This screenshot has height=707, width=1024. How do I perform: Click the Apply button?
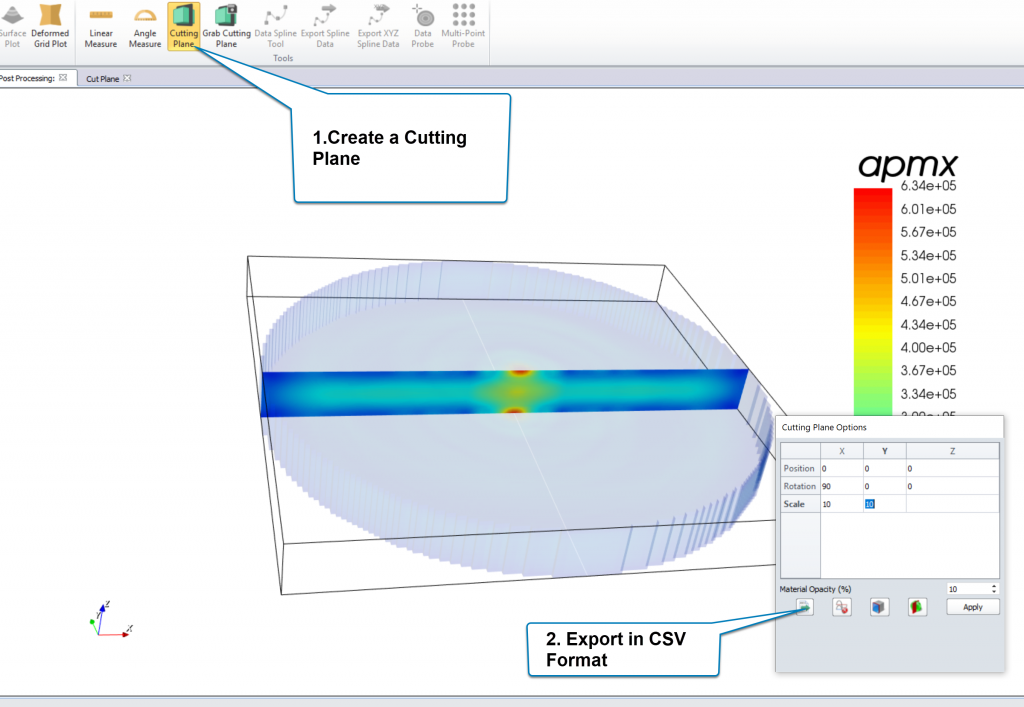pos(972,607)
